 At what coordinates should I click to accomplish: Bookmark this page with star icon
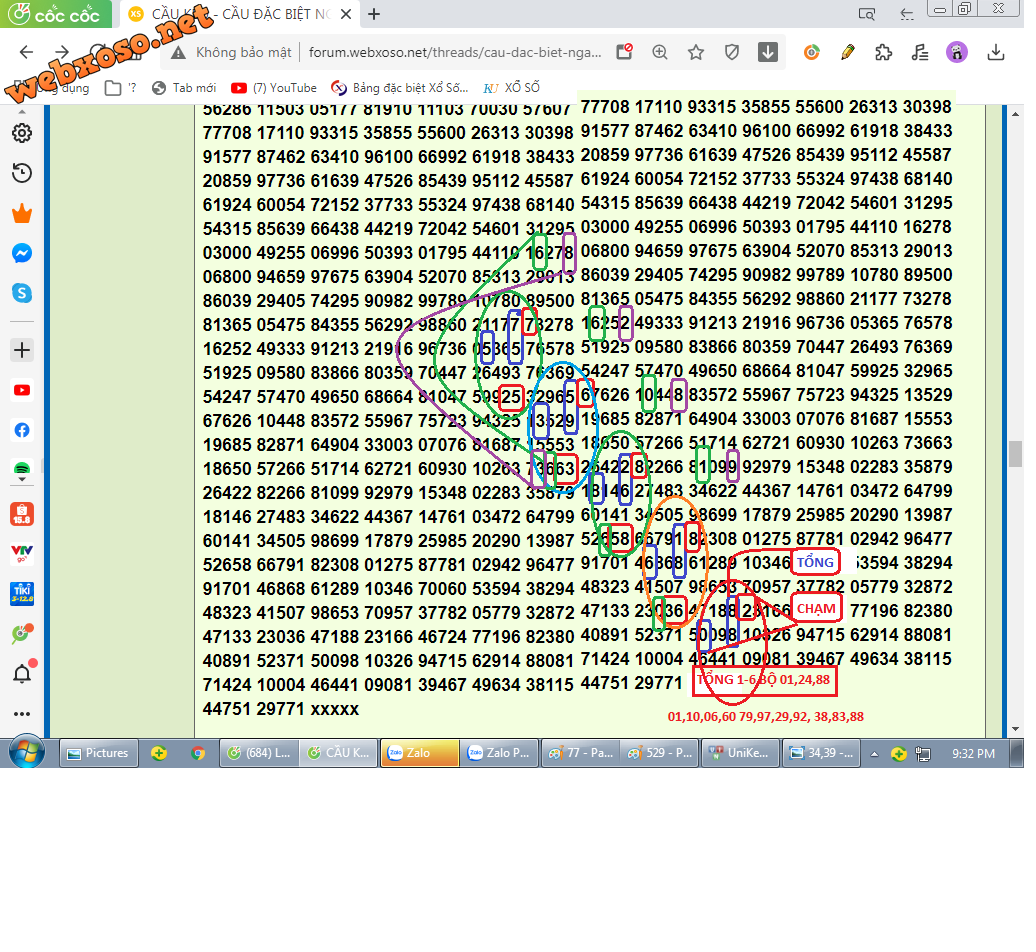[x=696, y=52]
